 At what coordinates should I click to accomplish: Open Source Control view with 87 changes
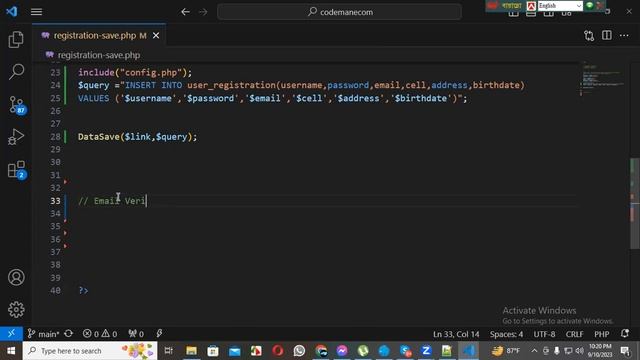17,105
